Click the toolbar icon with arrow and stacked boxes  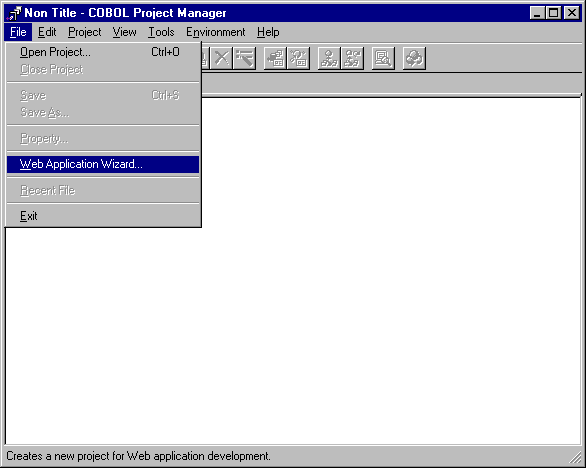[x=275, y=58]
